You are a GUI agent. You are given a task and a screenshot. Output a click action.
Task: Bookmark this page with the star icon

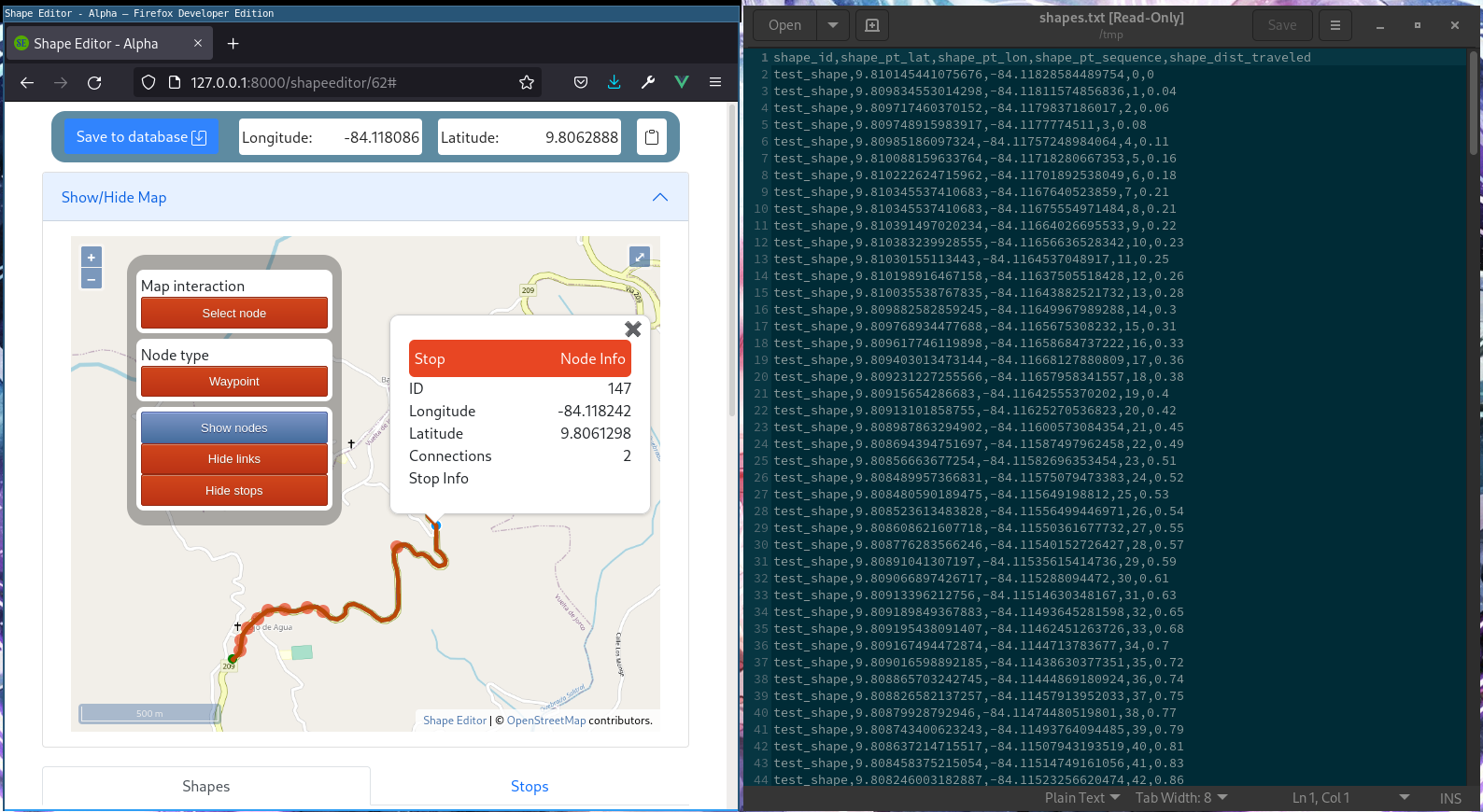(x=527, y=83)
